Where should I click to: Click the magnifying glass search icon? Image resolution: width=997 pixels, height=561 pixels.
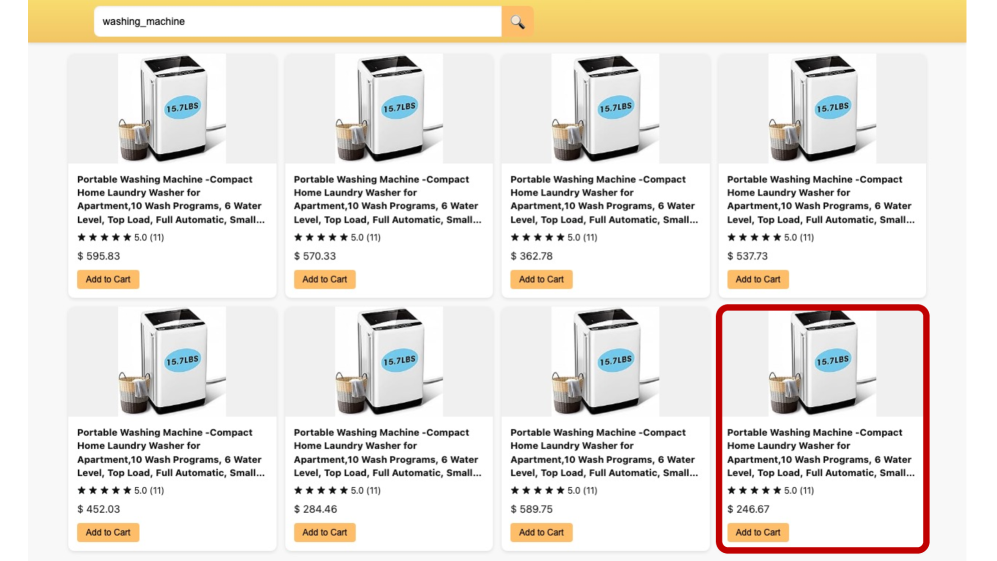518,22
